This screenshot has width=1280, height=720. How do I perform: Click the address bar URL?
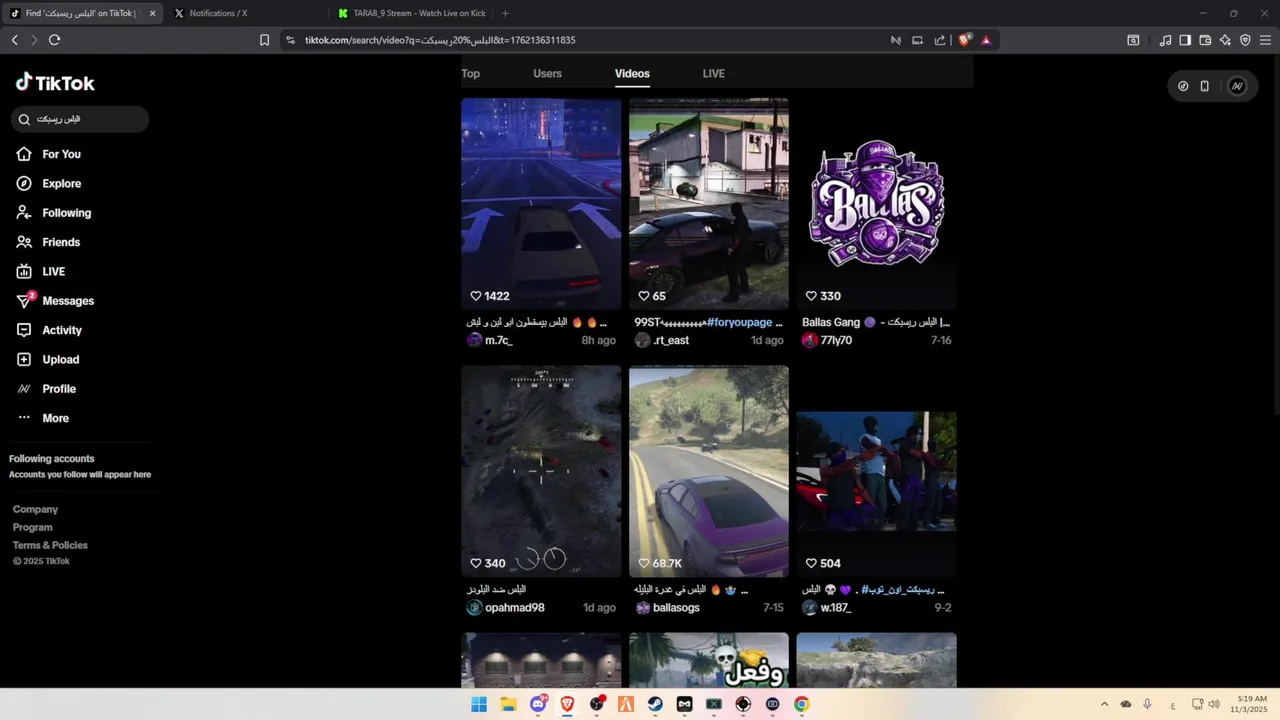point(440,40)
